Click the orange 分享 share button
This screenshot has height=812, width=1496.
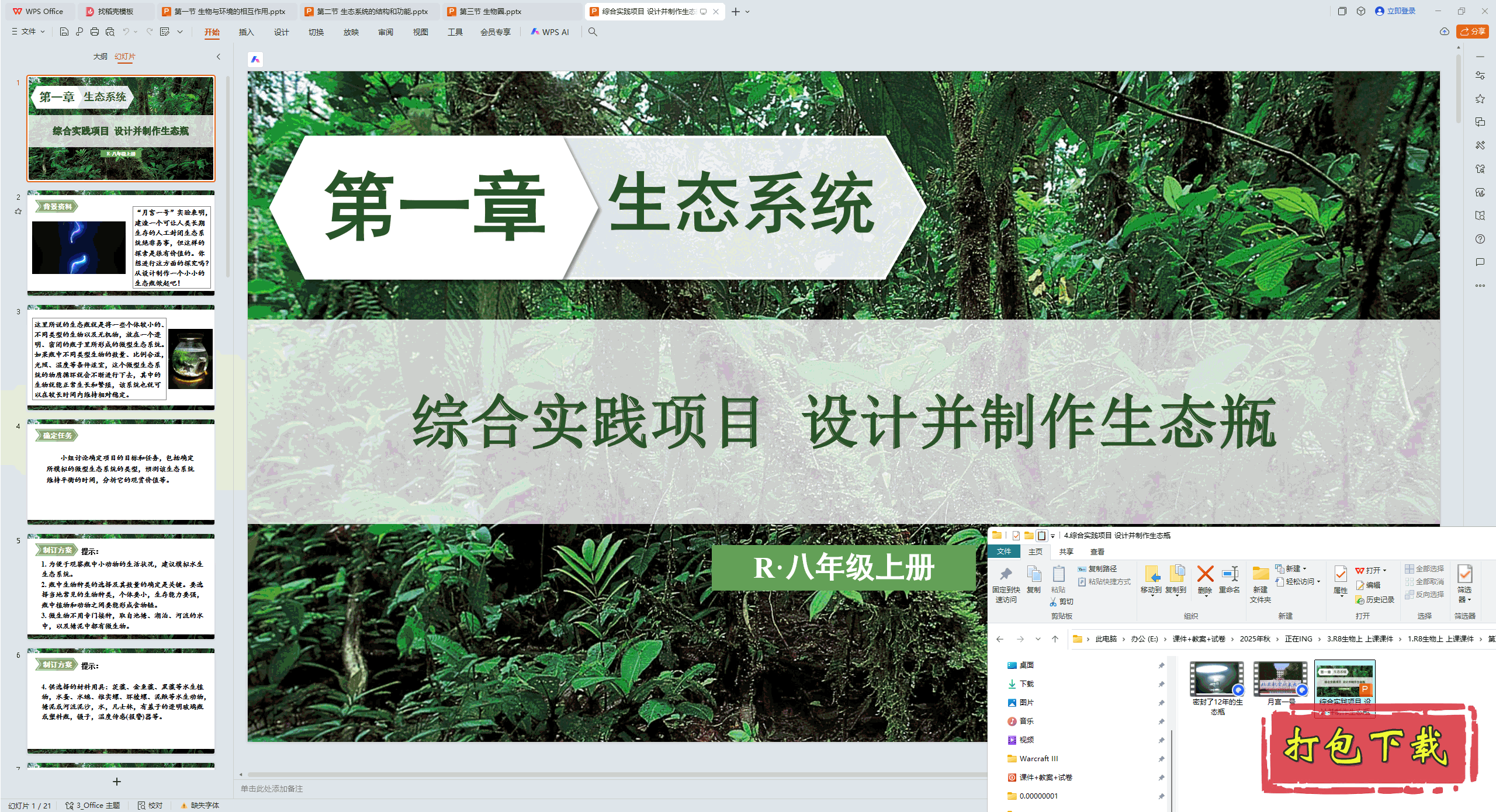1471,32
